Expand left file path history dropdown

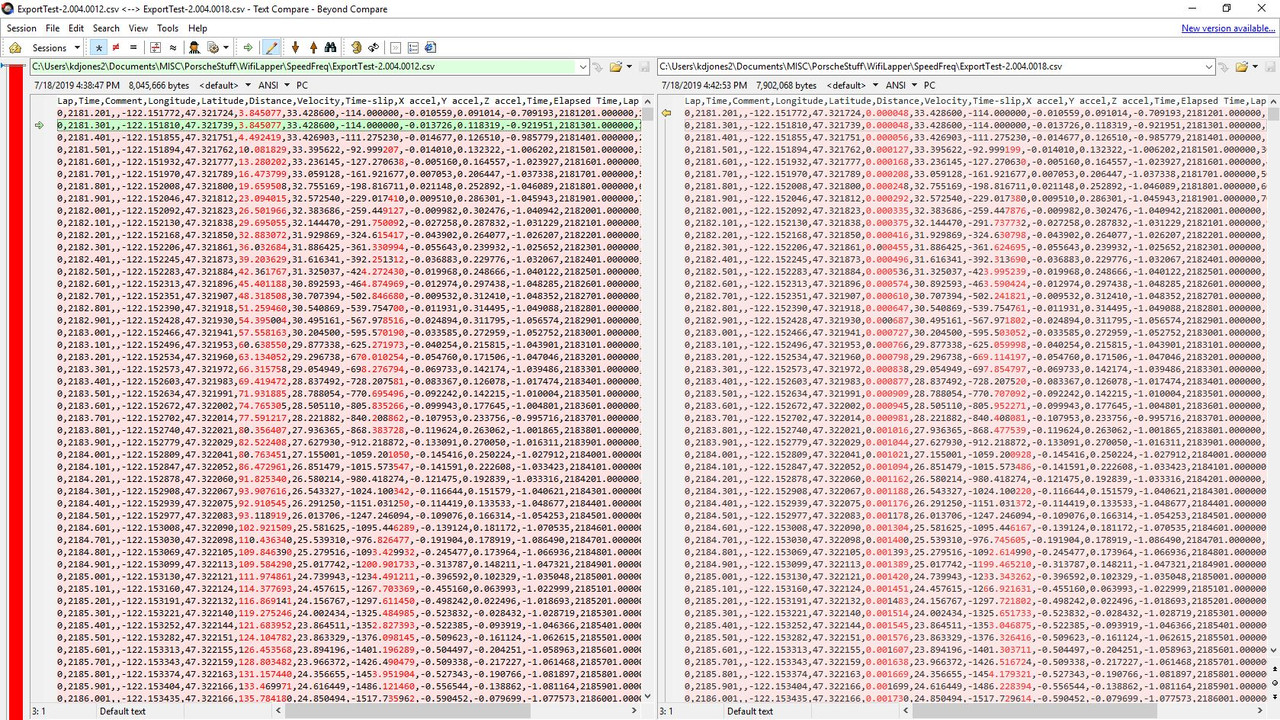[583, 66]
